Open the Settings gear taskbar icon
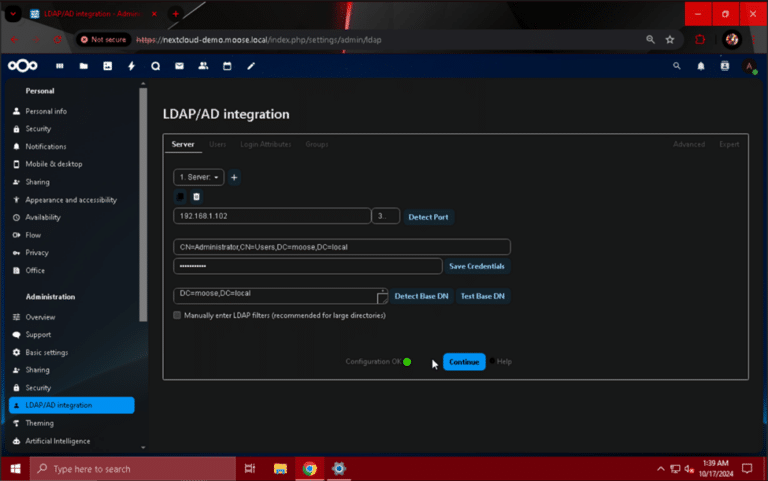Viewport: 768px width, 481px height. (x=339, y=469)
